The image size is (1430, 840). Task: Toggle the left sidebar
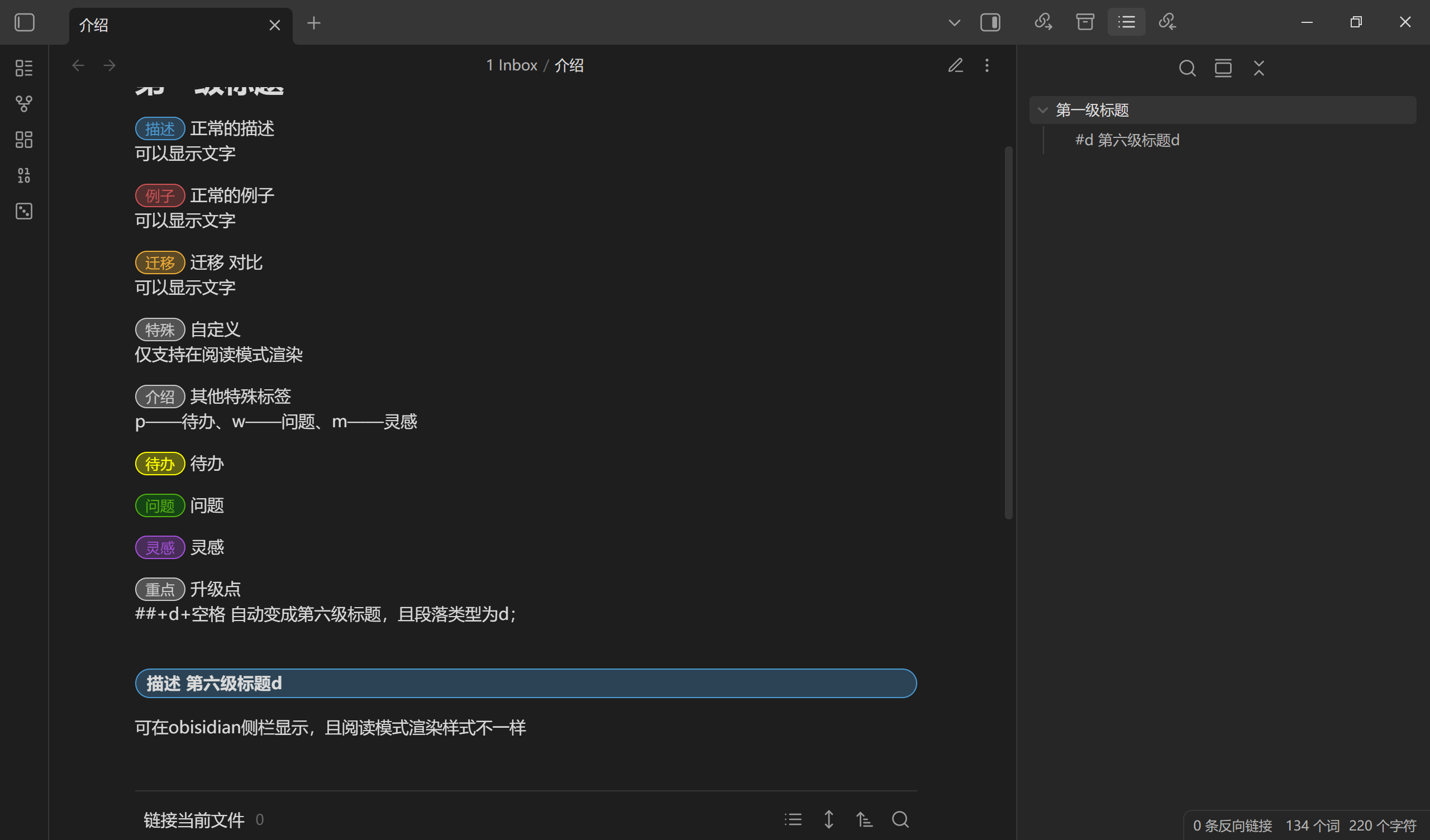coord(25,23)
